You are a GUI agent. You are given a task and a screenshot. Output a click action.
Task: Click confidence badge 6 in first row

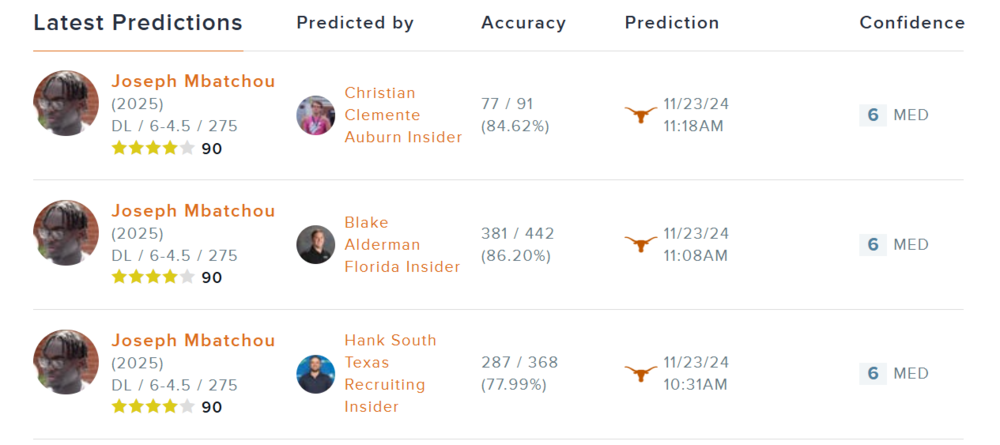pos(872,115)
